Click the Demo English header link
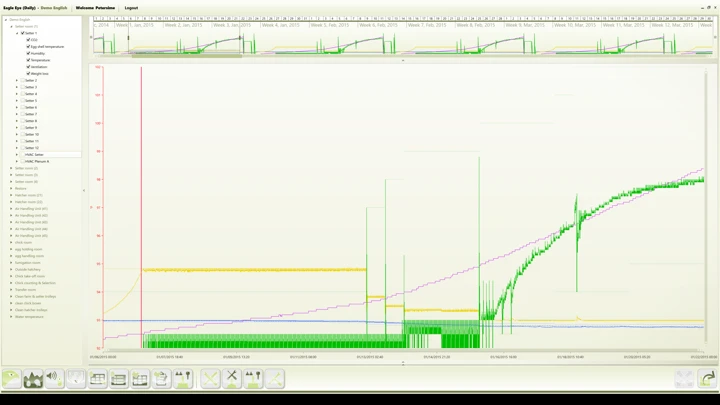This screenshot has height=405, width=720. [54, 7]
